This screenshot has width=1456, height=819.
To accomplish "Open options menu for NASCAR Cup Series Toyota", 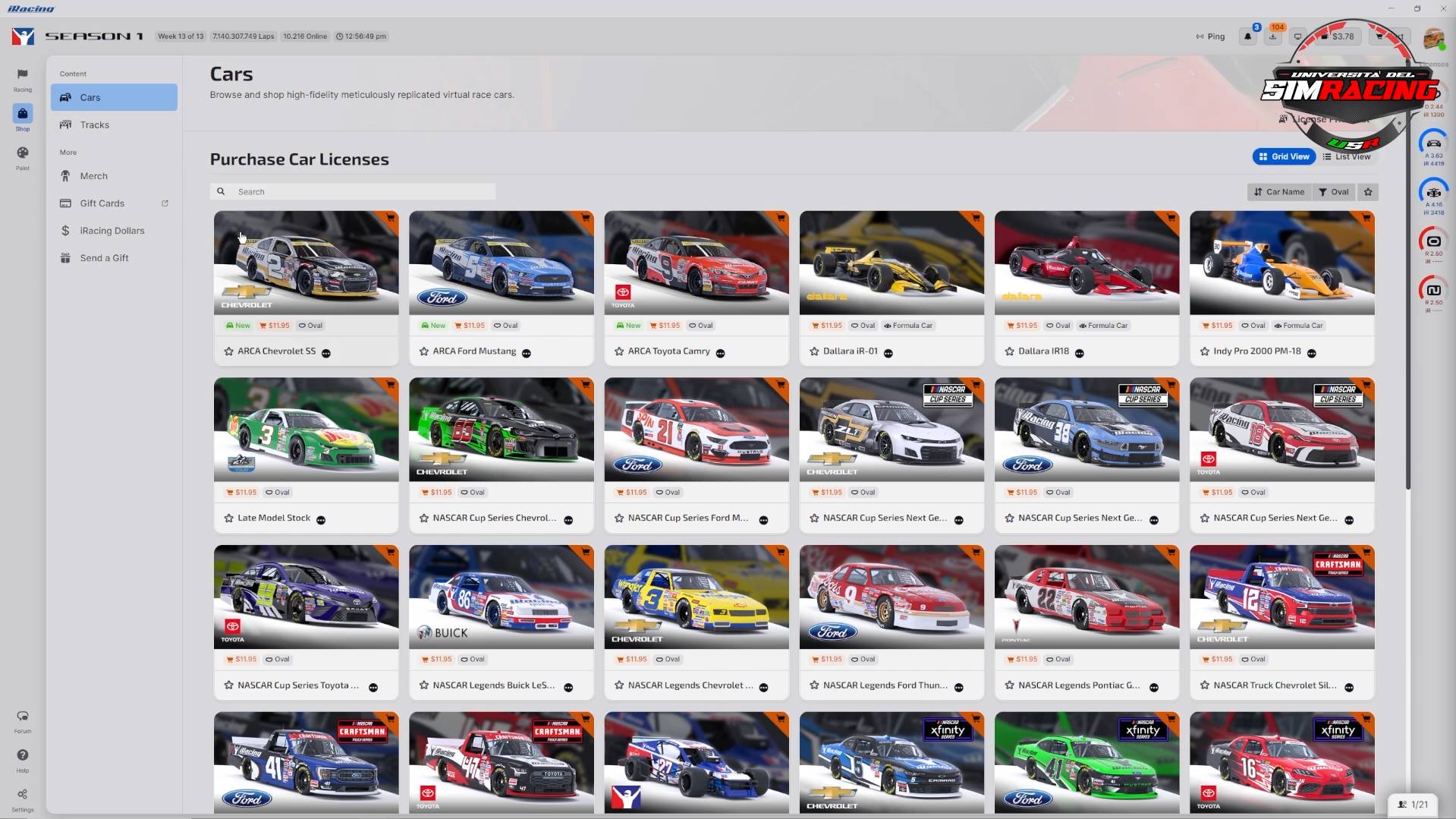I will click(x=373, y=687).
